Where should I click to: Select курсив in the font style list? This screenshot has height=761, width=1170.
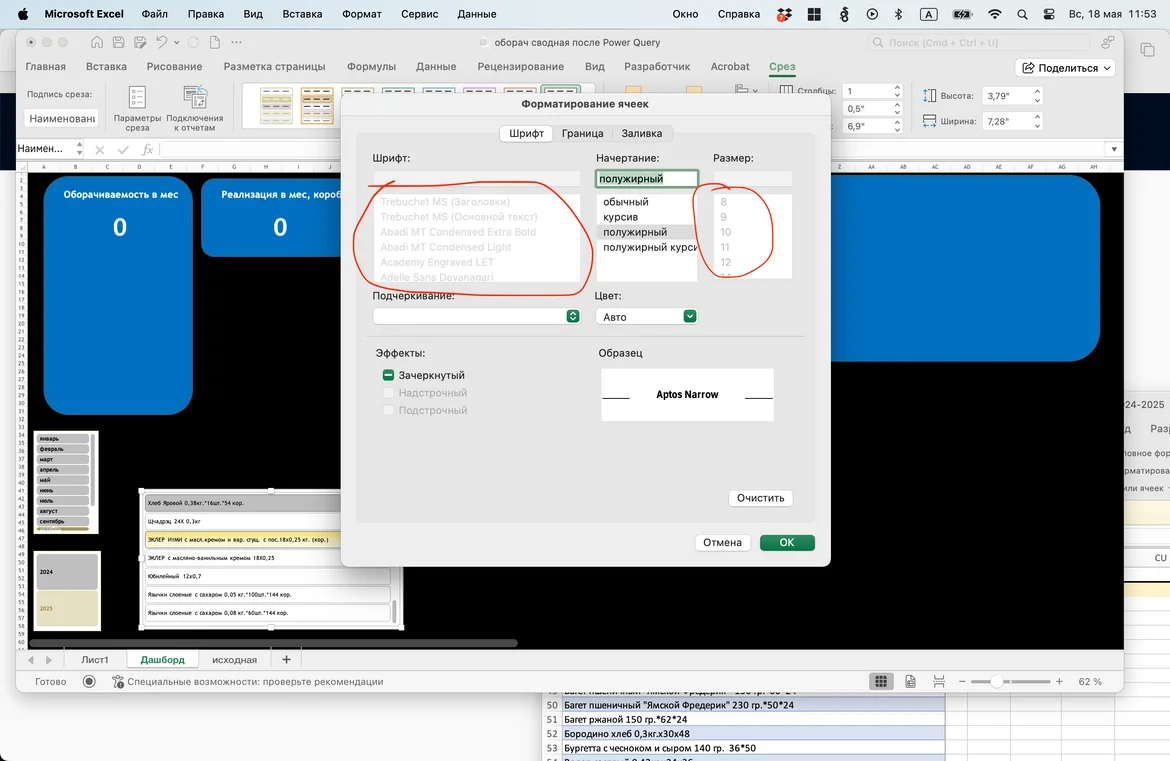(x=621, y=217)
